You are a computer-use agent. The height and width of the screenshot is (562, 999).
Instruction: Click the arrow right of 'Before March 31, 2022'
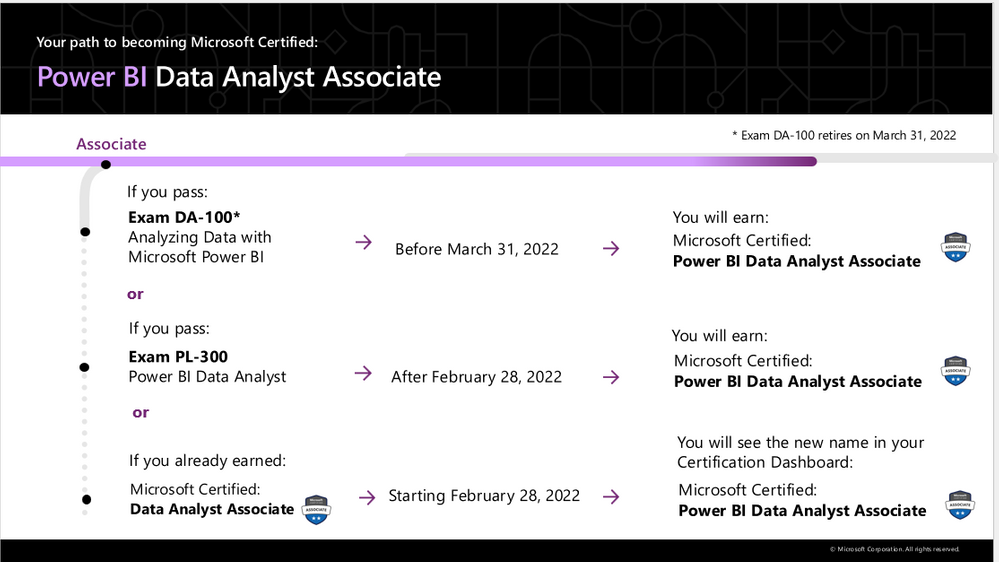coord(610,248)
